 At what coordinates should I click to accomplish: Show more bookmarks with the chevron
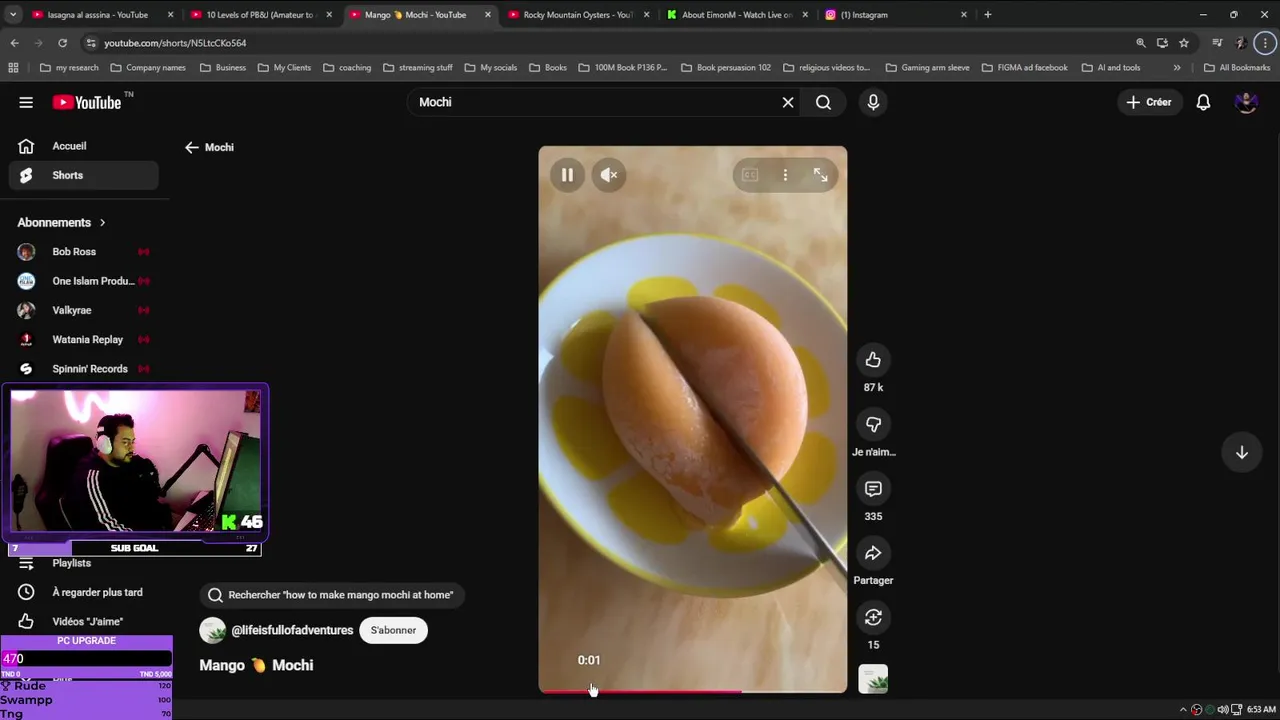[x=1177, y=68]
